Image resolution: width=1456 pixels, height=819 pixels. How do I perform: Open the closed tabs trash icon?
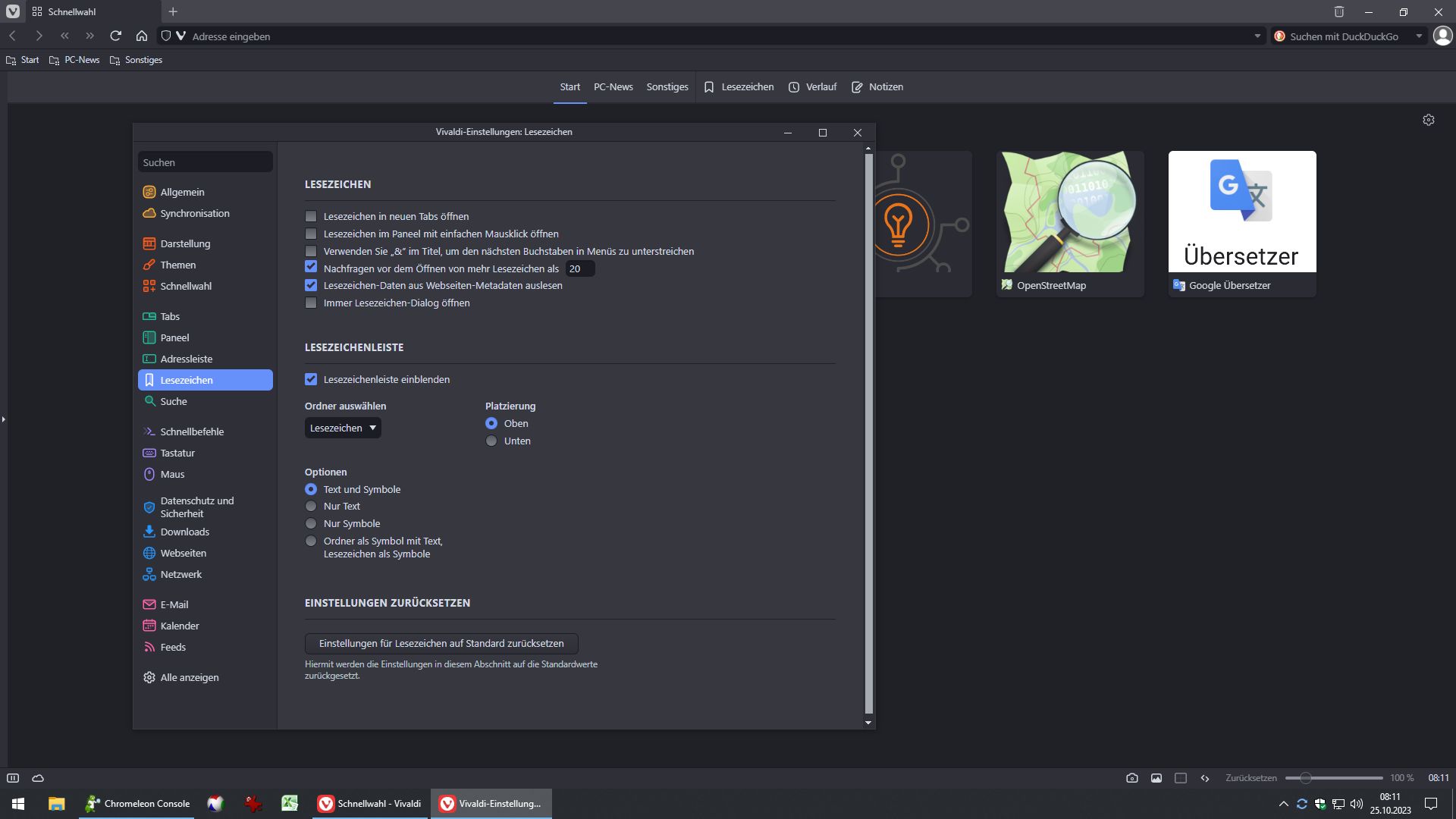1338,12
